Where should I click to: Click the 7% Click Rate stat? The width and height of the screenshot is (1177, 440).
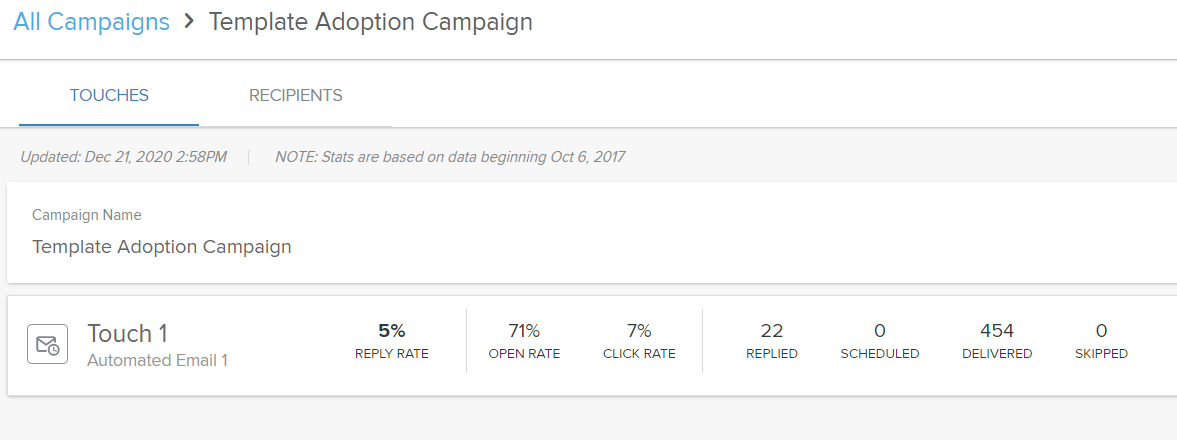tap(639, 342)
